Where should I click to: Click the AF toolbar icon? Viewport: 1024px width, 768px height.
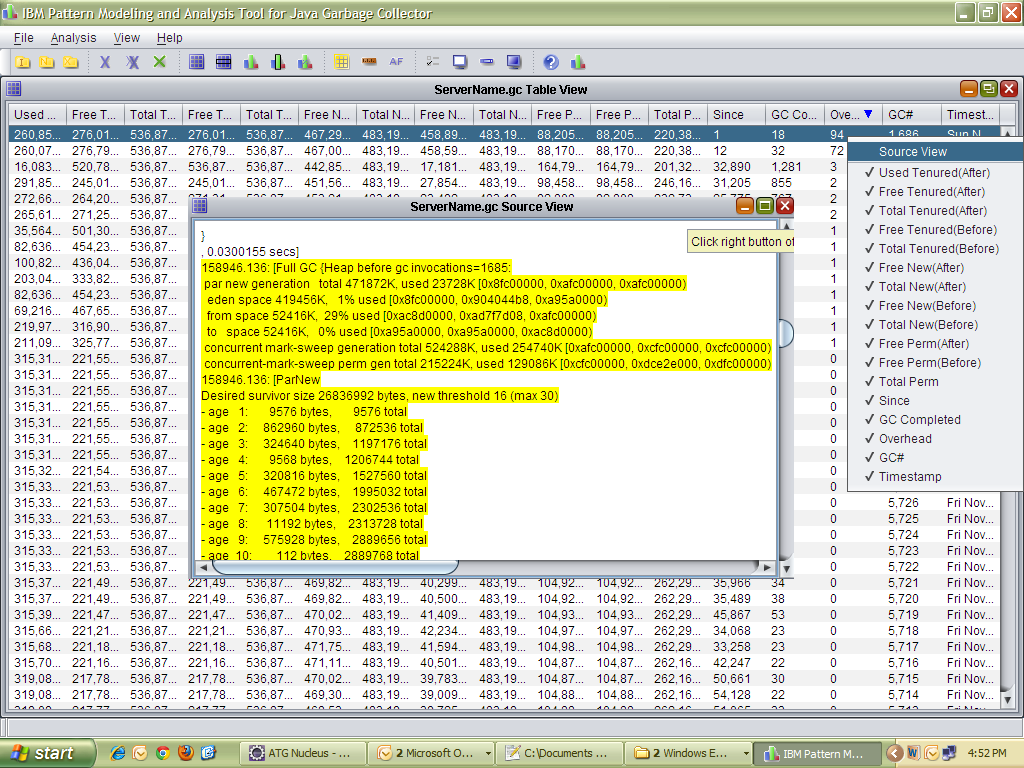tap(396, 62)
